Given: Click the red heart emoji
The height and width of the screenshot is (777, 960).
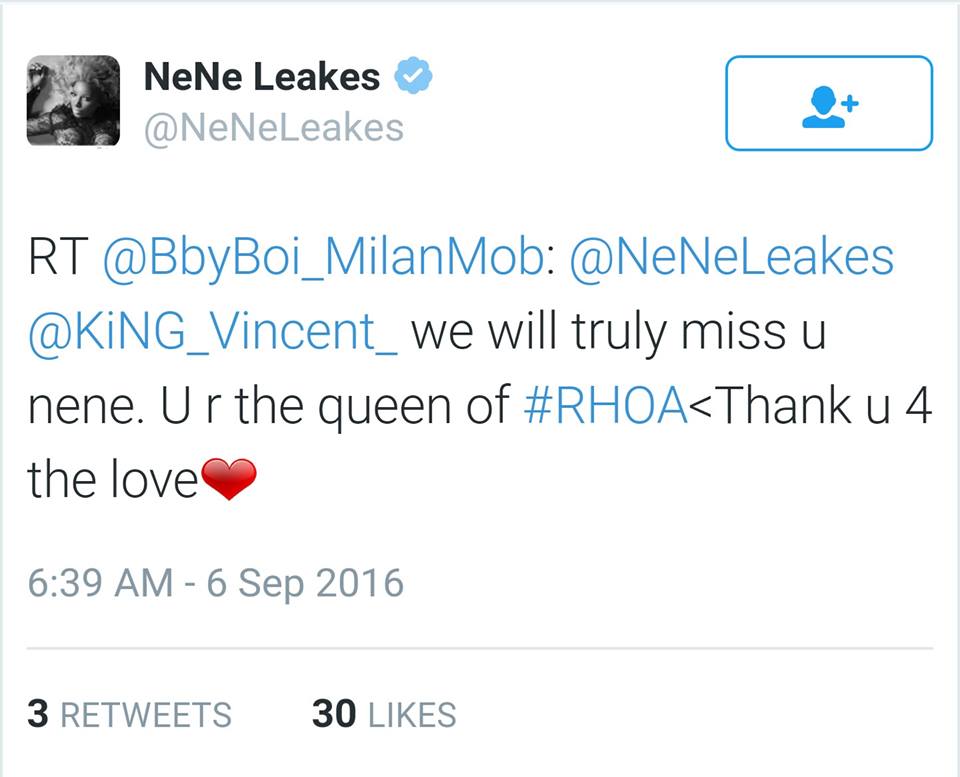Looking at the screenshot, I should pos(229,482).
